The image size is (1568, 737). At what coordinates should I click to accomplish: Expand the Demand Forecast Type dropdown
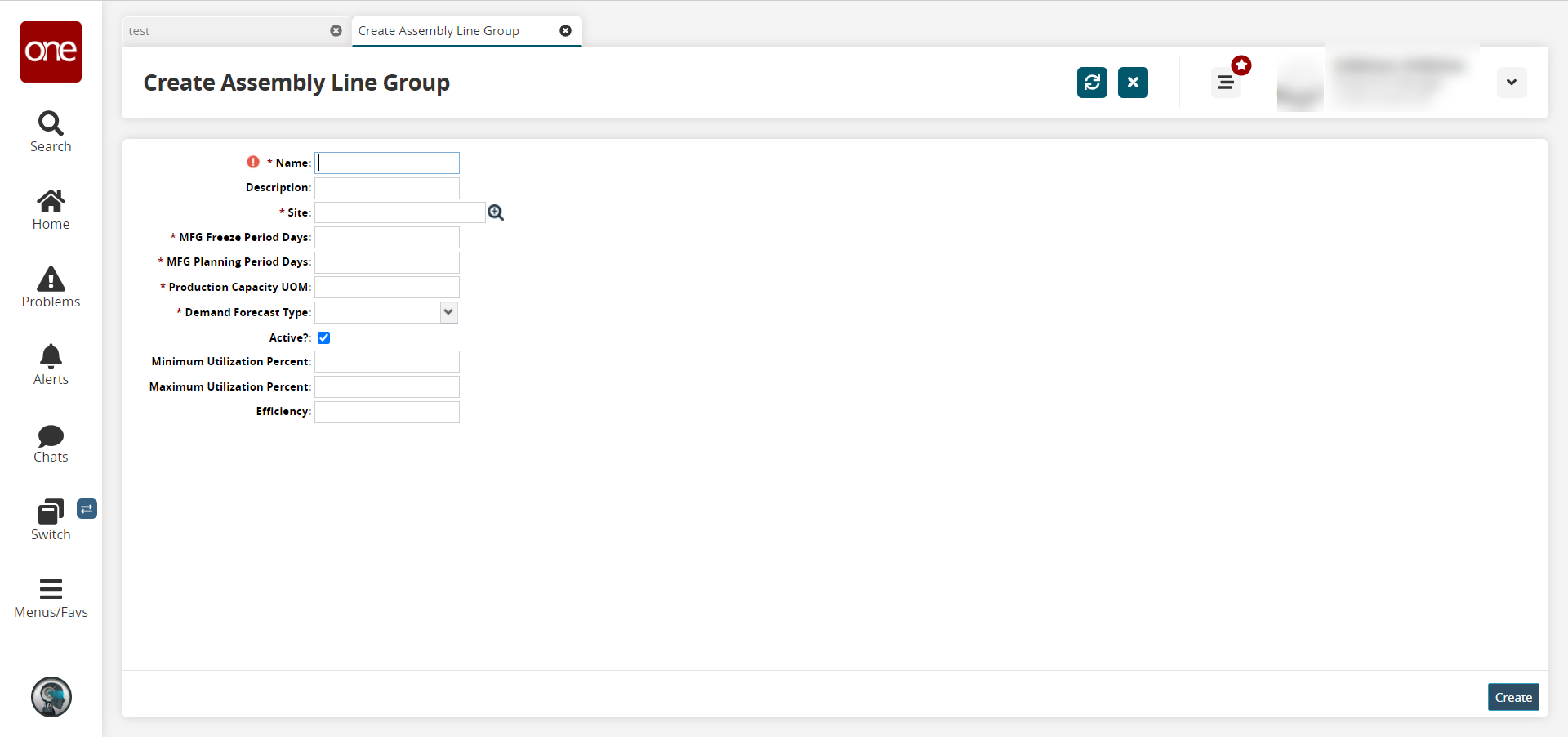point(448,312)
